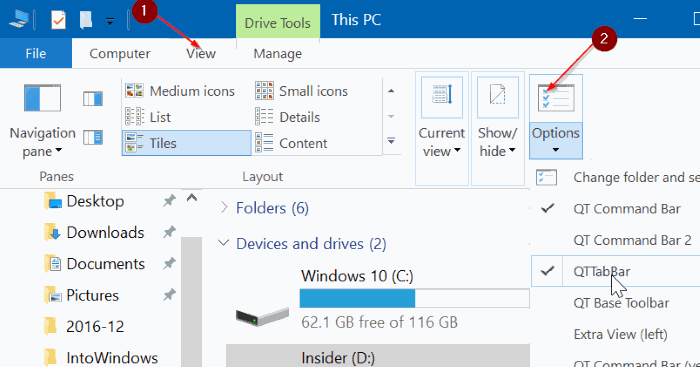Click the navigation pane scrollbar thumb
The height and width of the screenshot is (367, 700).
(192, 302)
